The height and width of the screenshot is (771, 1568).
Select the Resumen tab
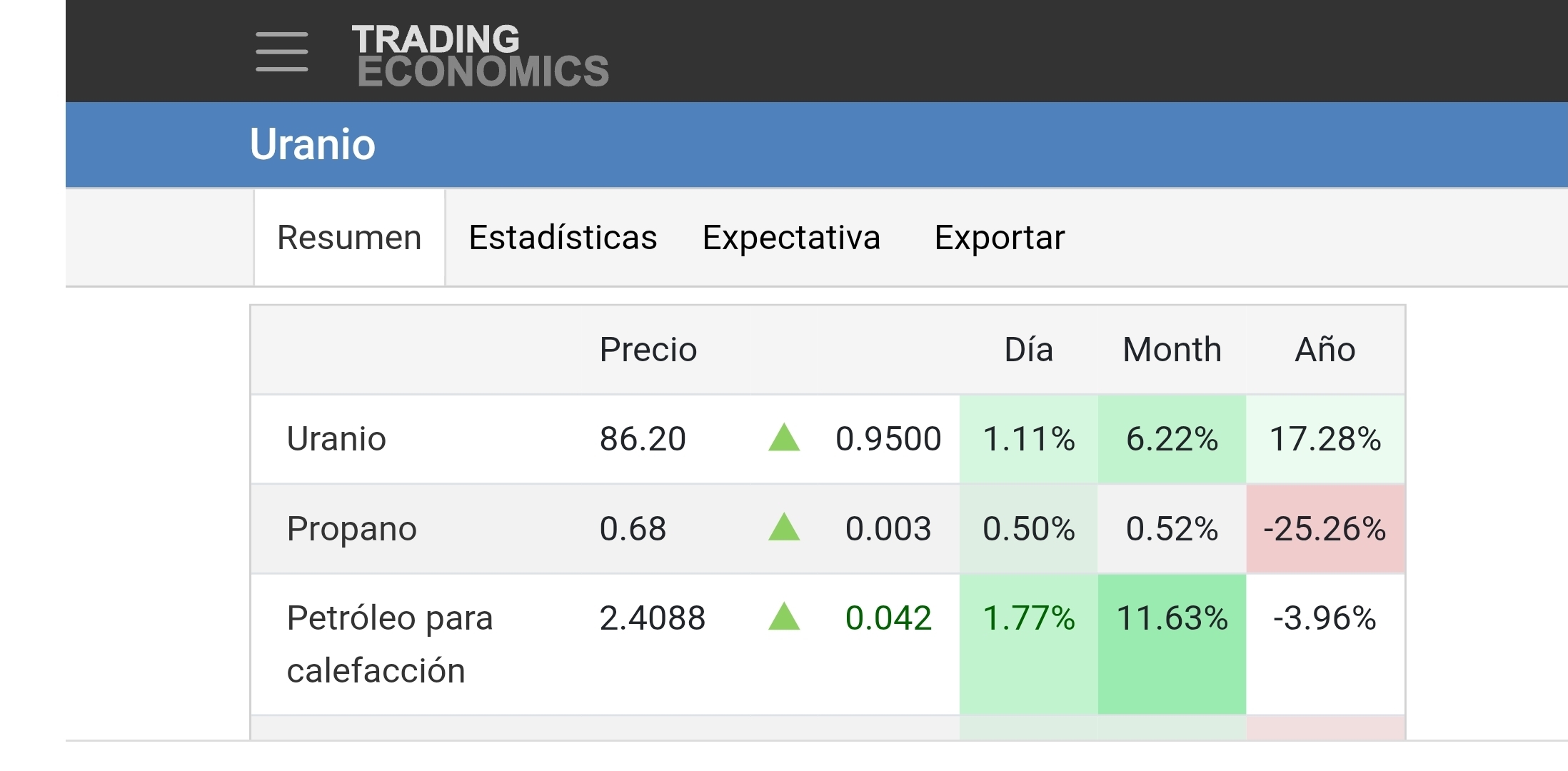[349, 238]
